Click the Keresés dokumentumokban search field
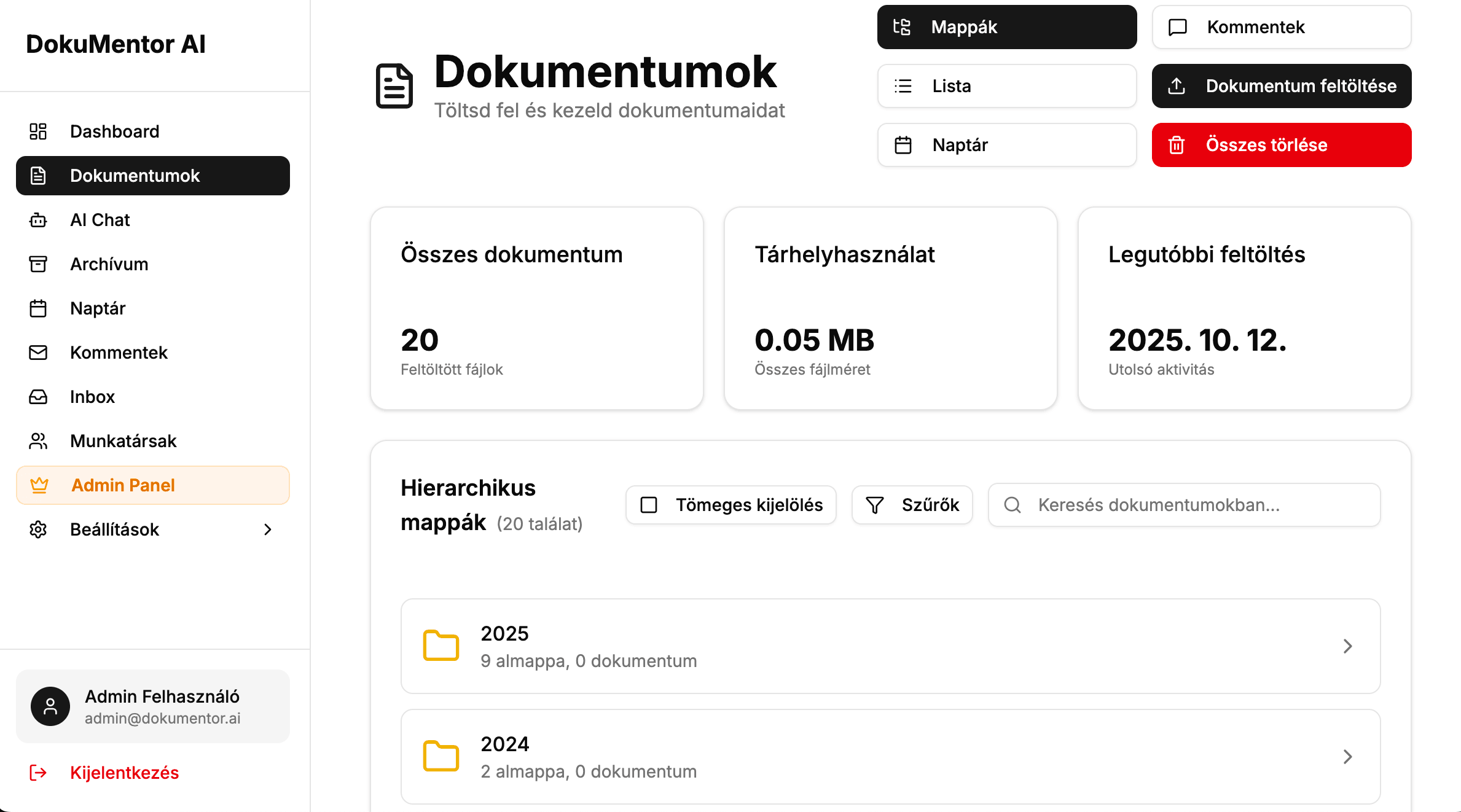The image size is (1461, 812). click(x=1184, y=504)
